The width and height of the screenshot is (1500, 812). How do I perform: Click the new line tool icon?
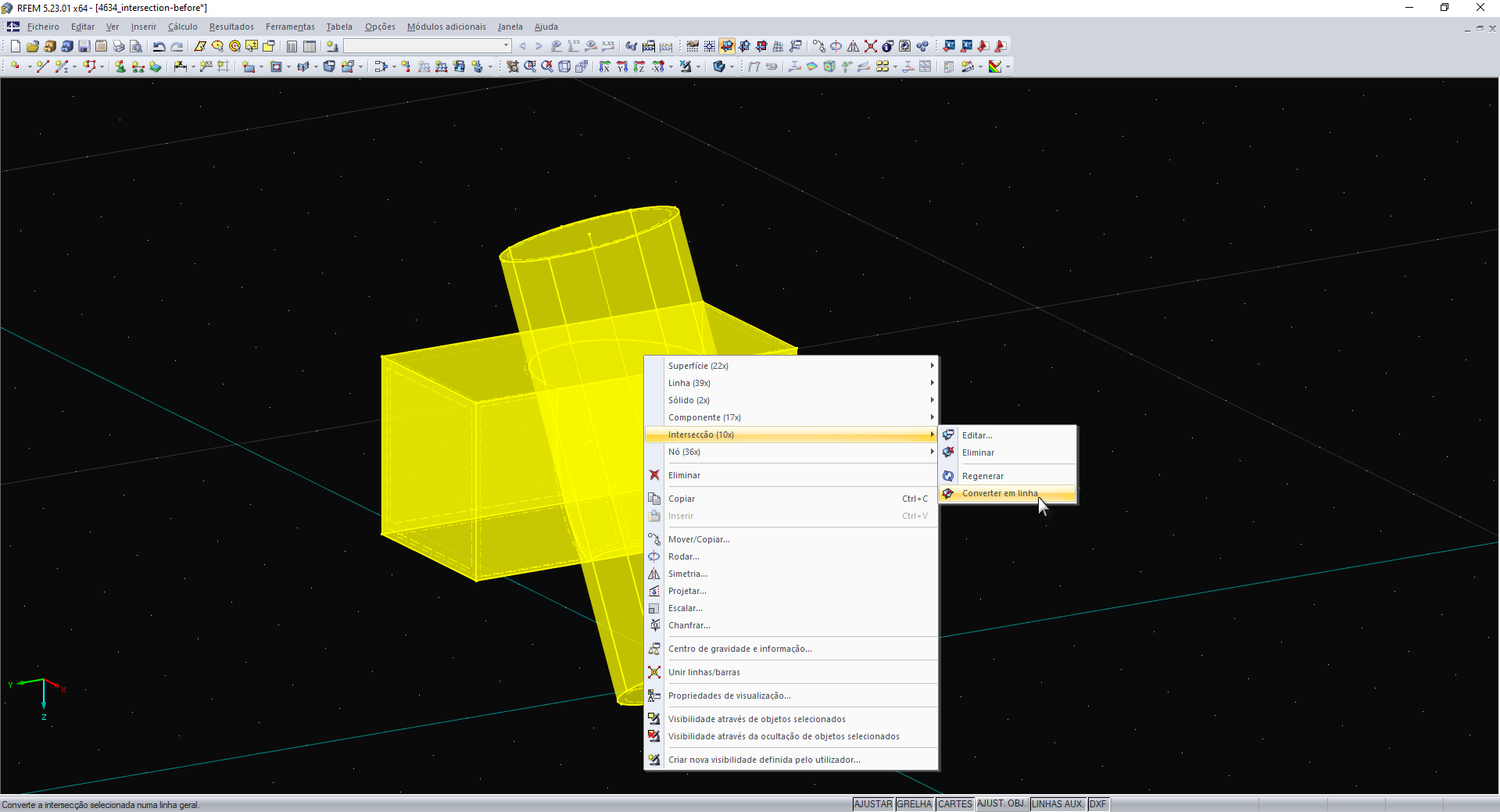(42, 66)
